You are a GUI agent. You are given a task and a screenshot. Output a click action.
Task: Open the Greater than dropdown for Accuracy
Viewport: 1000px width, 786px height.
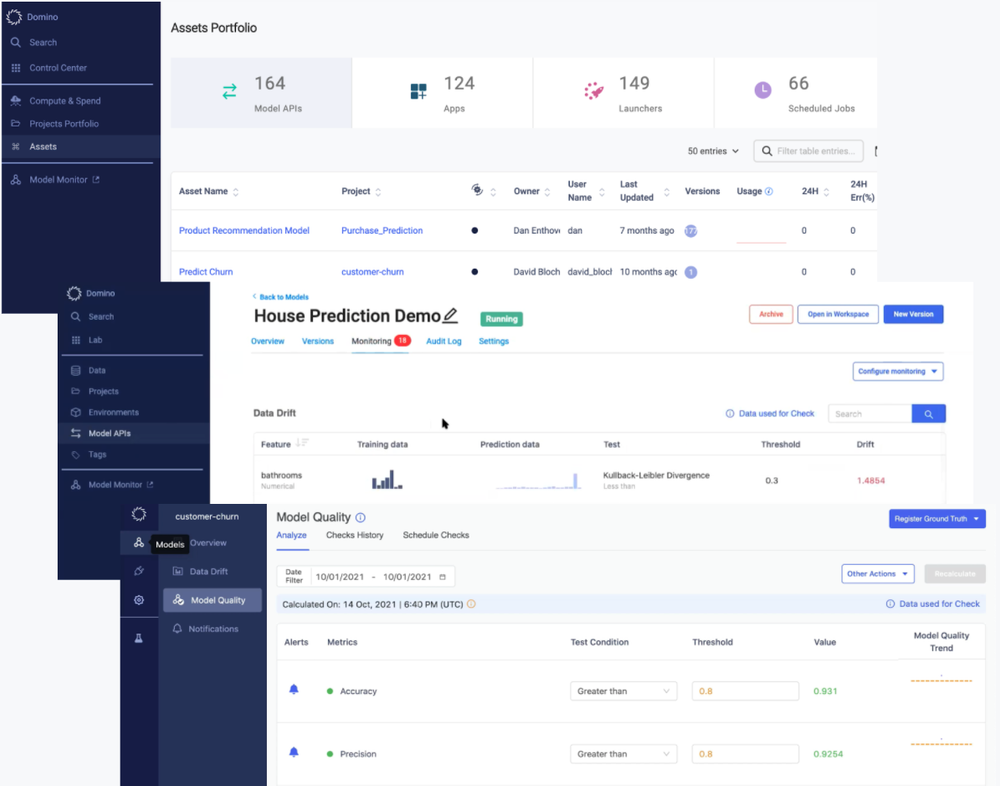coord(623,691)
